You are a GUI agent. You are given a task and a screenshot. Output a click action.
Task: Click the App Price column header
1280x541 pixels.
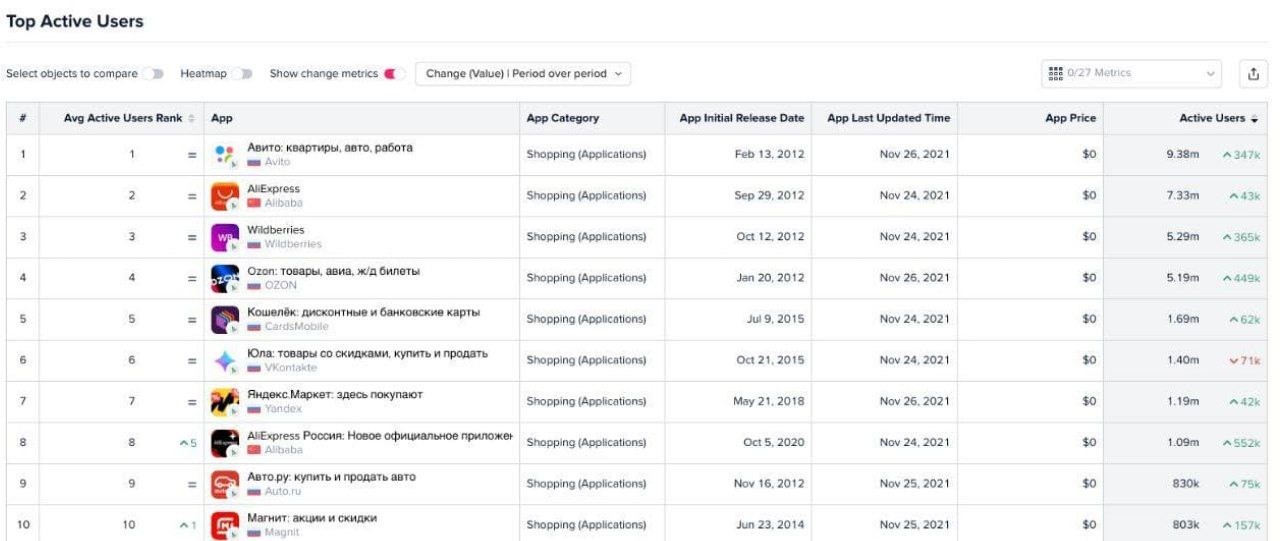tap(1070, 118)
